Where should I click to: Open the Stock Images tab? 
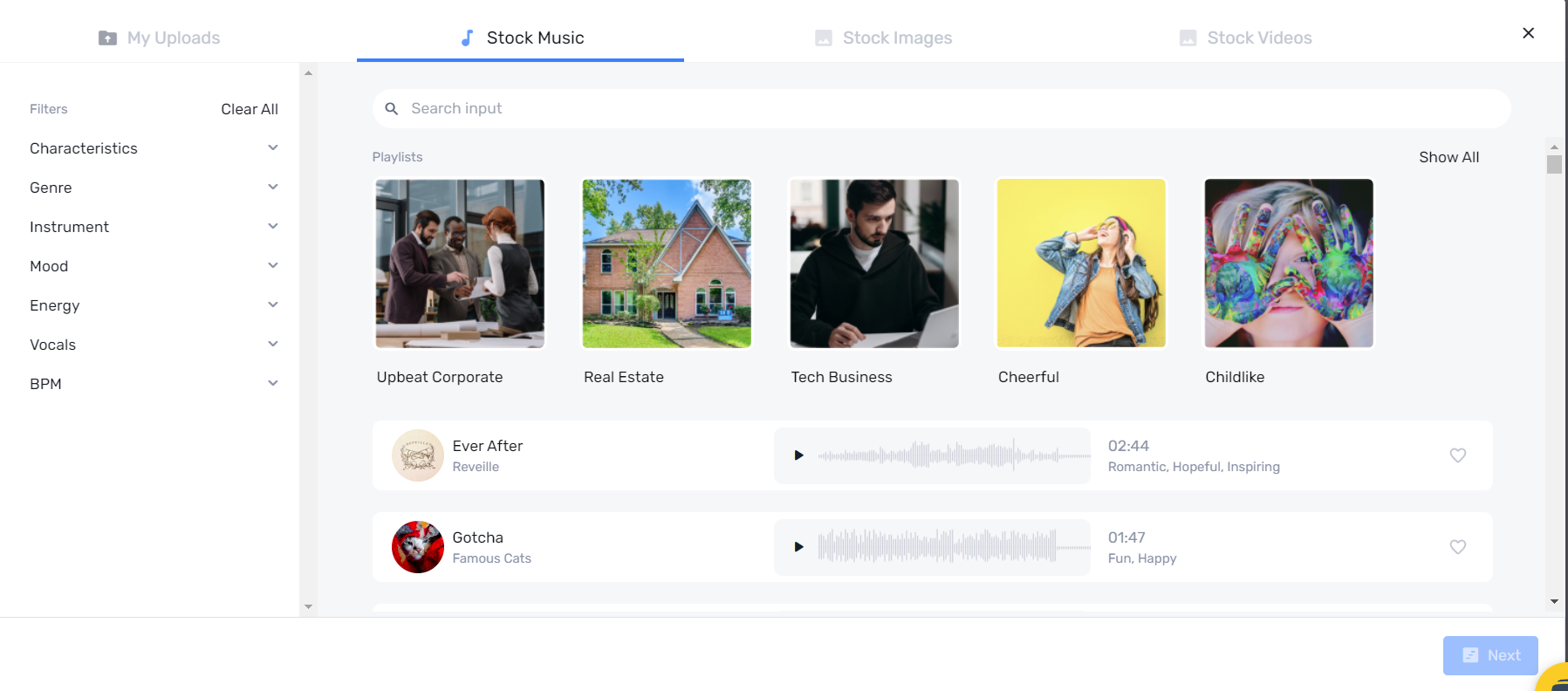click(x=883, y=38)
